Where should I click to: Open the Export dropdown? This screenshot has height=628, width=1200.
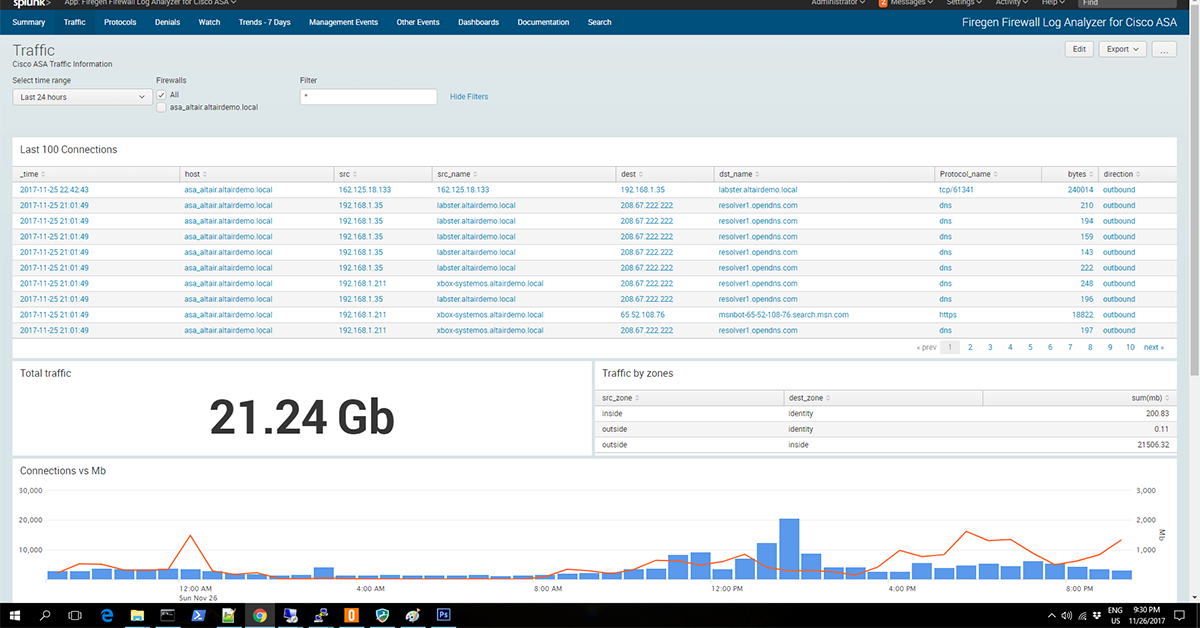click(1122, 48)
